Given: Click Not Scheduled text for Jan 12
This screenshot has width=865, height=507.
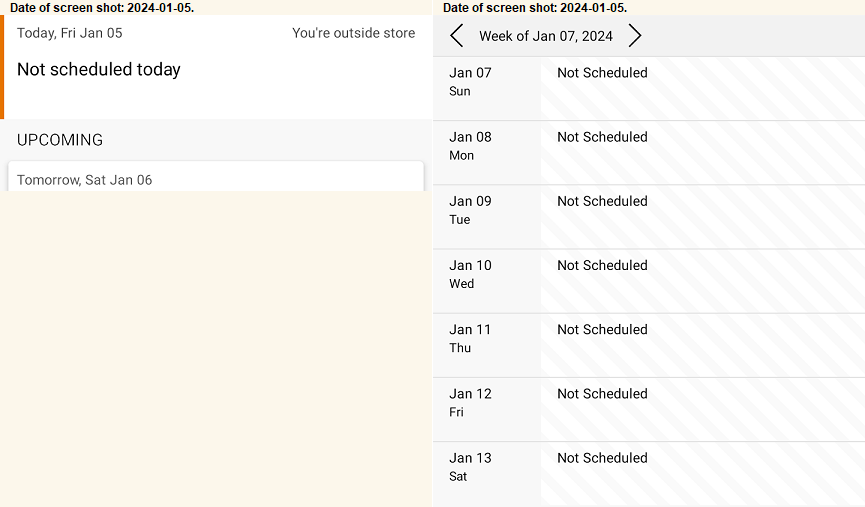Looking at the screenshot, I should 602,394.
